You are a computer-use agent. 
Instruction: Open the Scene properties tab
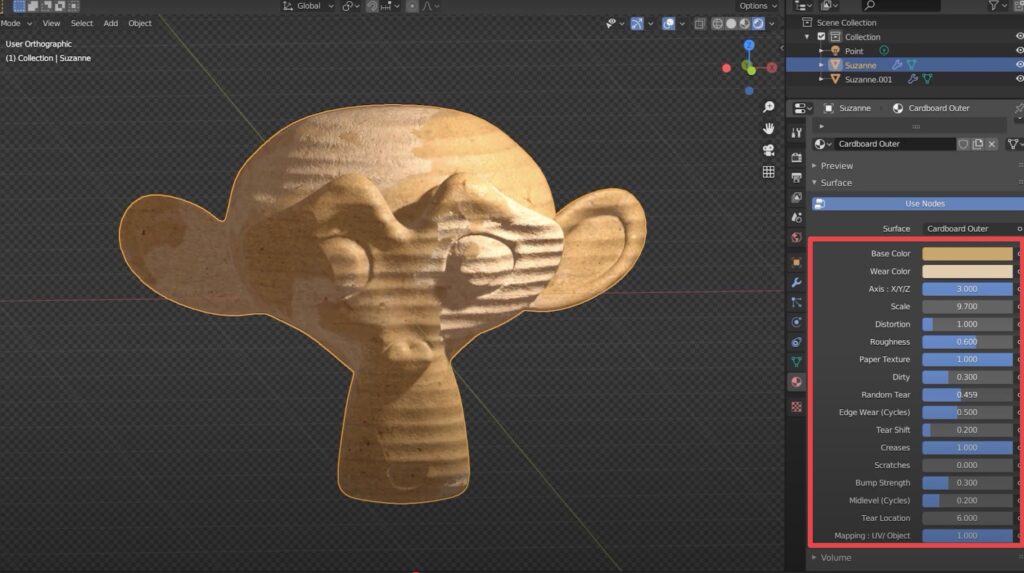point(797,217)
